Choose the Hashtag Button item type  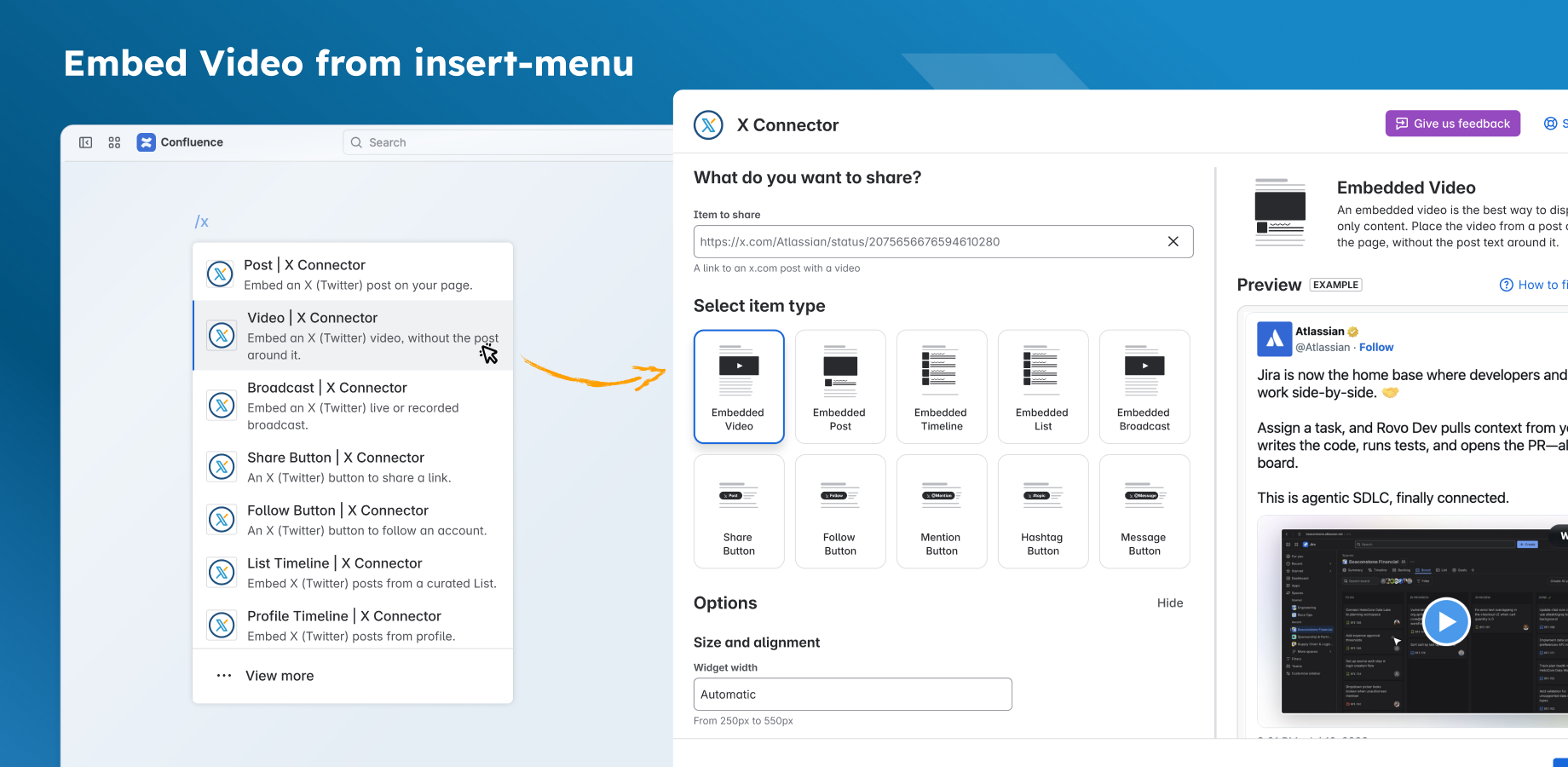pyautogui.click(x=1043, y=511)
